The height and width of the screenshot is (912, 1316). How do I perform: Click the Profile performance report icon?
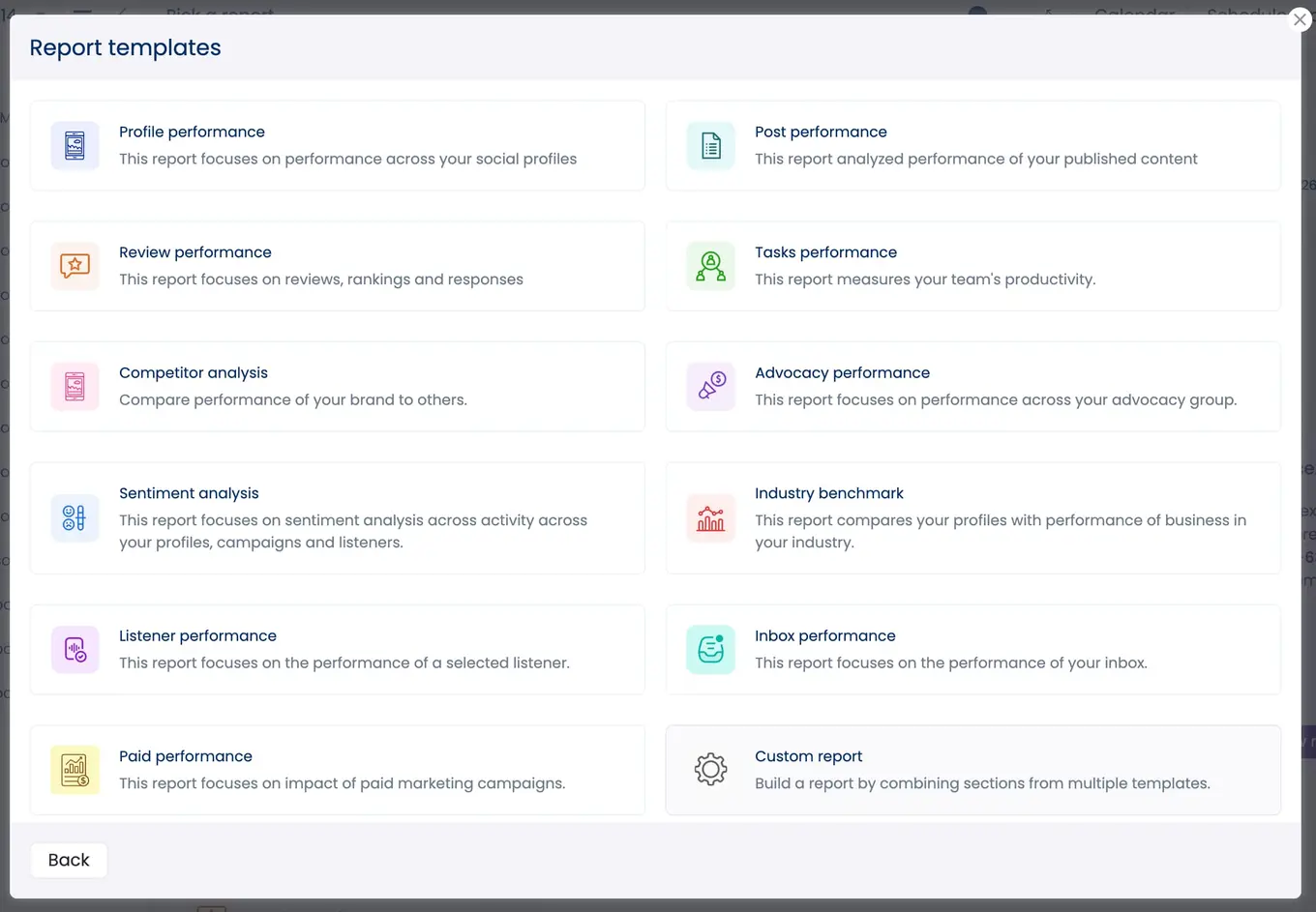pyautogui.click(x=75, y=145)
